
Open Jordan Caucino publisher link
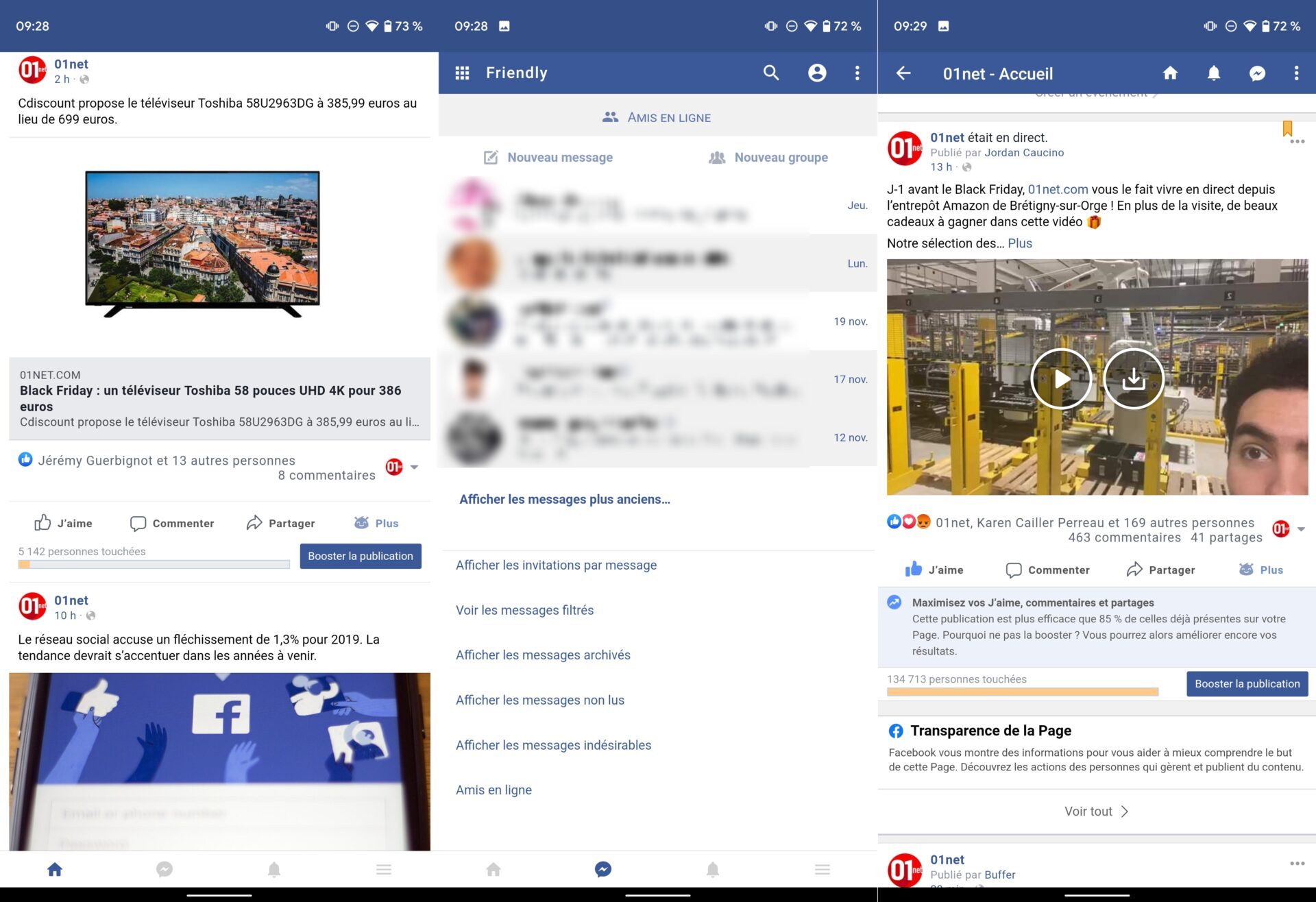[x=1024, y=152]
